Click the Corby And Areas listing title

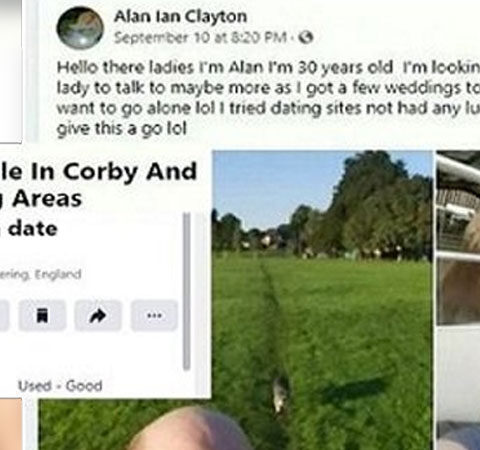(99, 185)
